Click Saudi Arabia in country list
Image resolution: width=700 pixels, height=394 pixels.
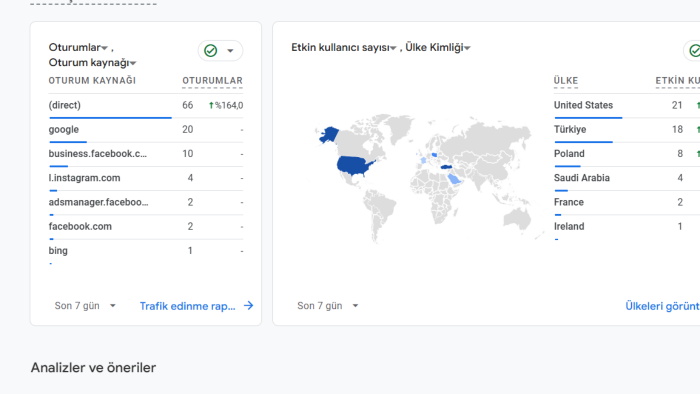(581, 178)
